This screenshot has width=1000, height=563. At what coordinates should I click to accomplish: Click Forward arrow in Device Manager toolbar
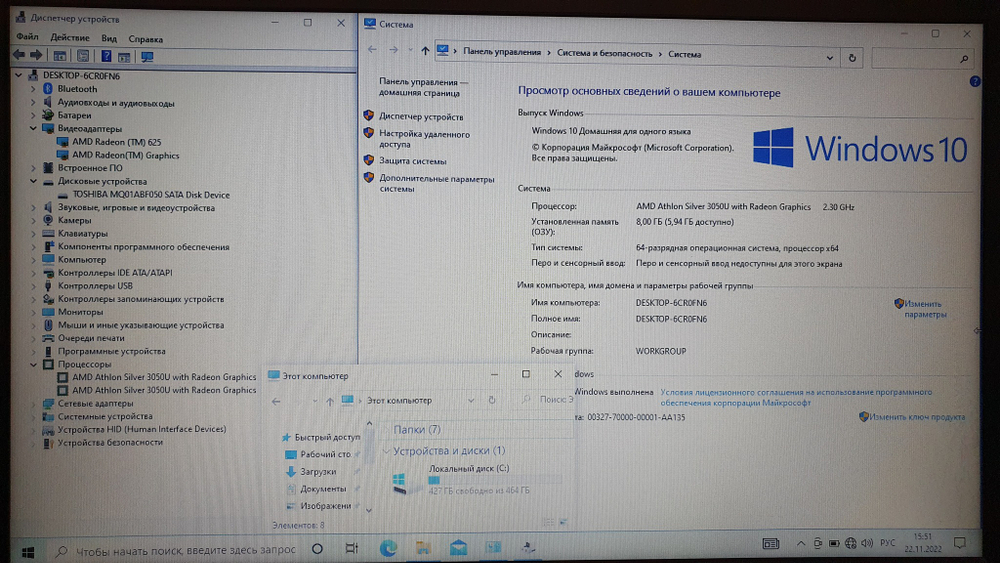(36, 56)
